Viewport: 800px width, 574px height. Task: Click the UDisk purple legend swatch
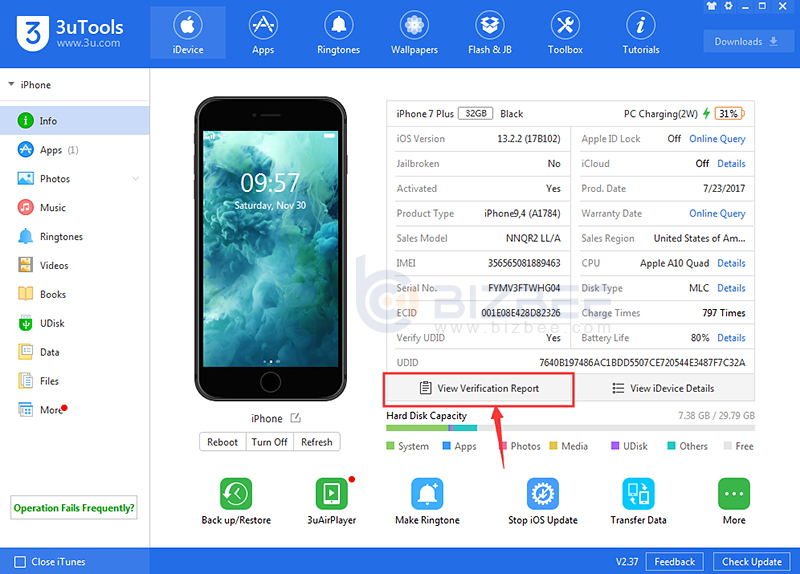point(615,446)
